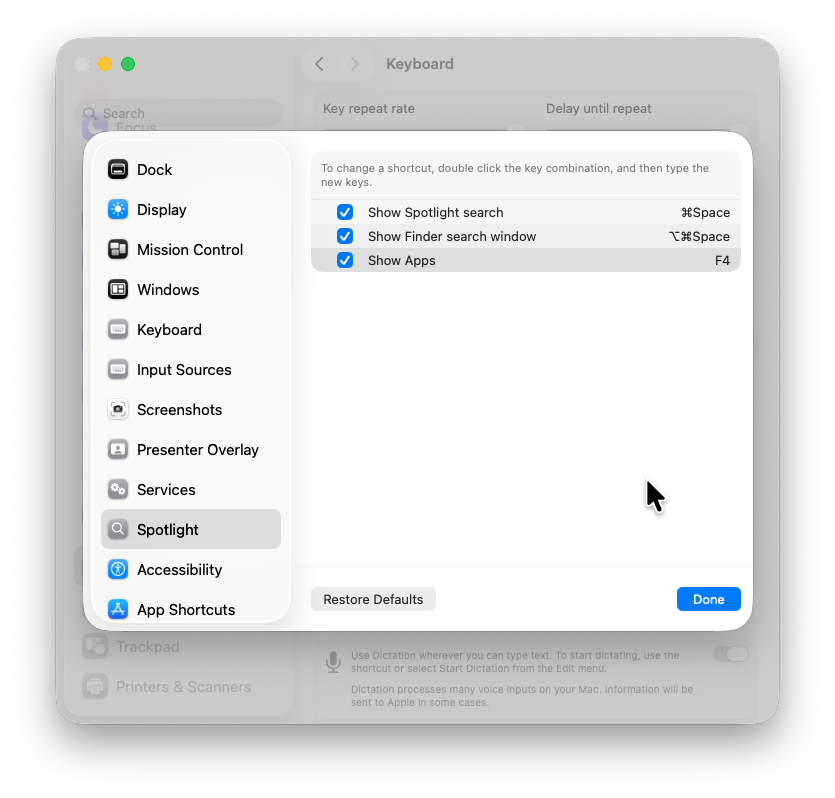Select the F4 shortcut for Show Apps

722,261
